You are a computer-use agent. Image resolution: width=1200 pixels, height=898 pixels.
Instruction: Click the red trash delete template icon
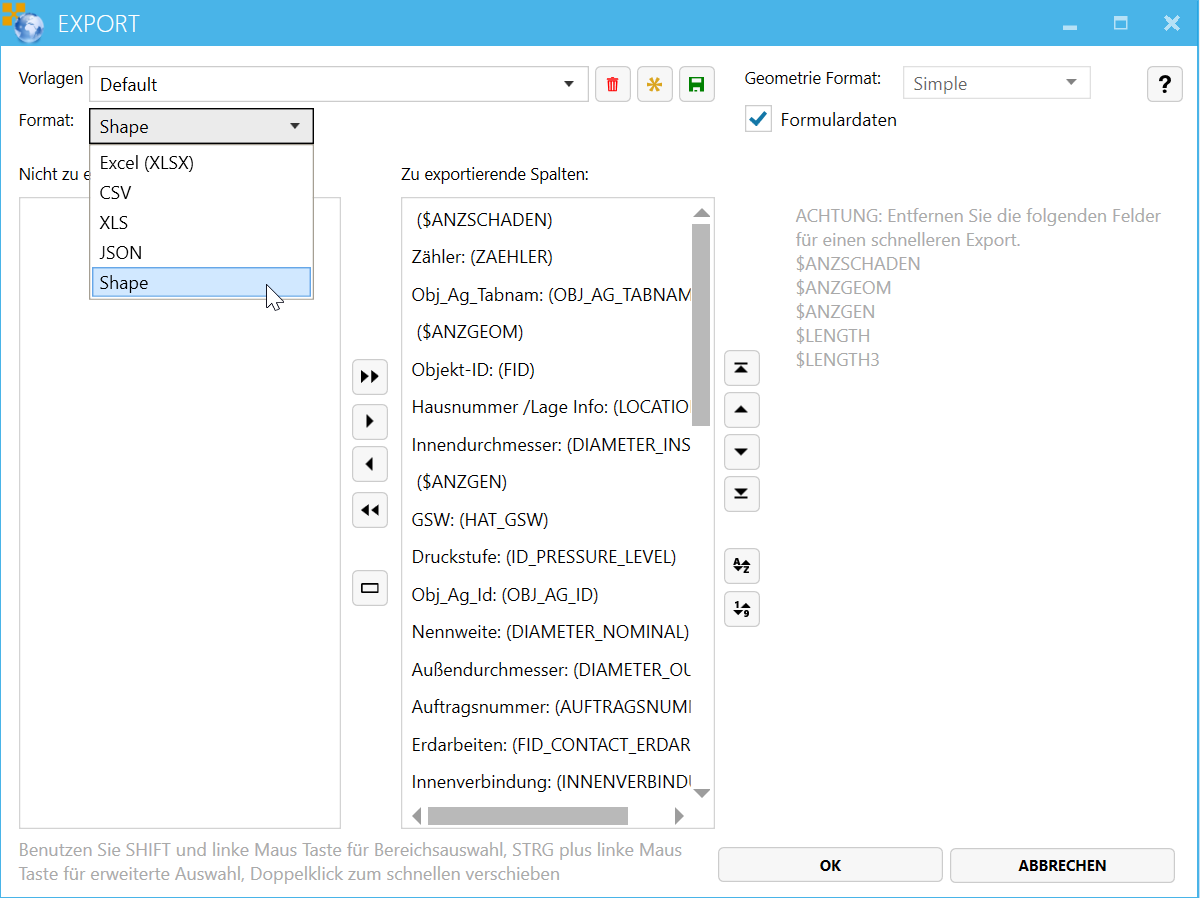(x=612, y=85)
